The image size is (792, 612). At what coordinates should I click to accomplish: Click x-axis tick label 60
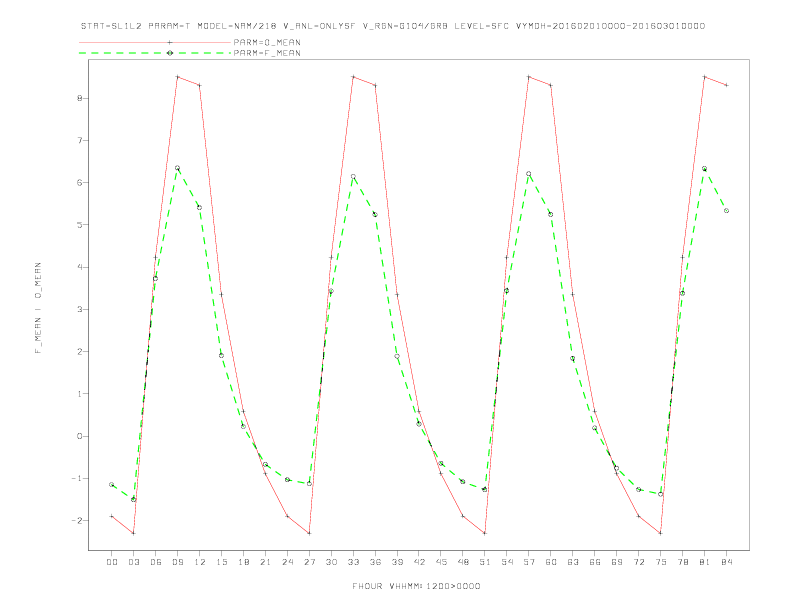pyautogui.click(x=551, y=562)
